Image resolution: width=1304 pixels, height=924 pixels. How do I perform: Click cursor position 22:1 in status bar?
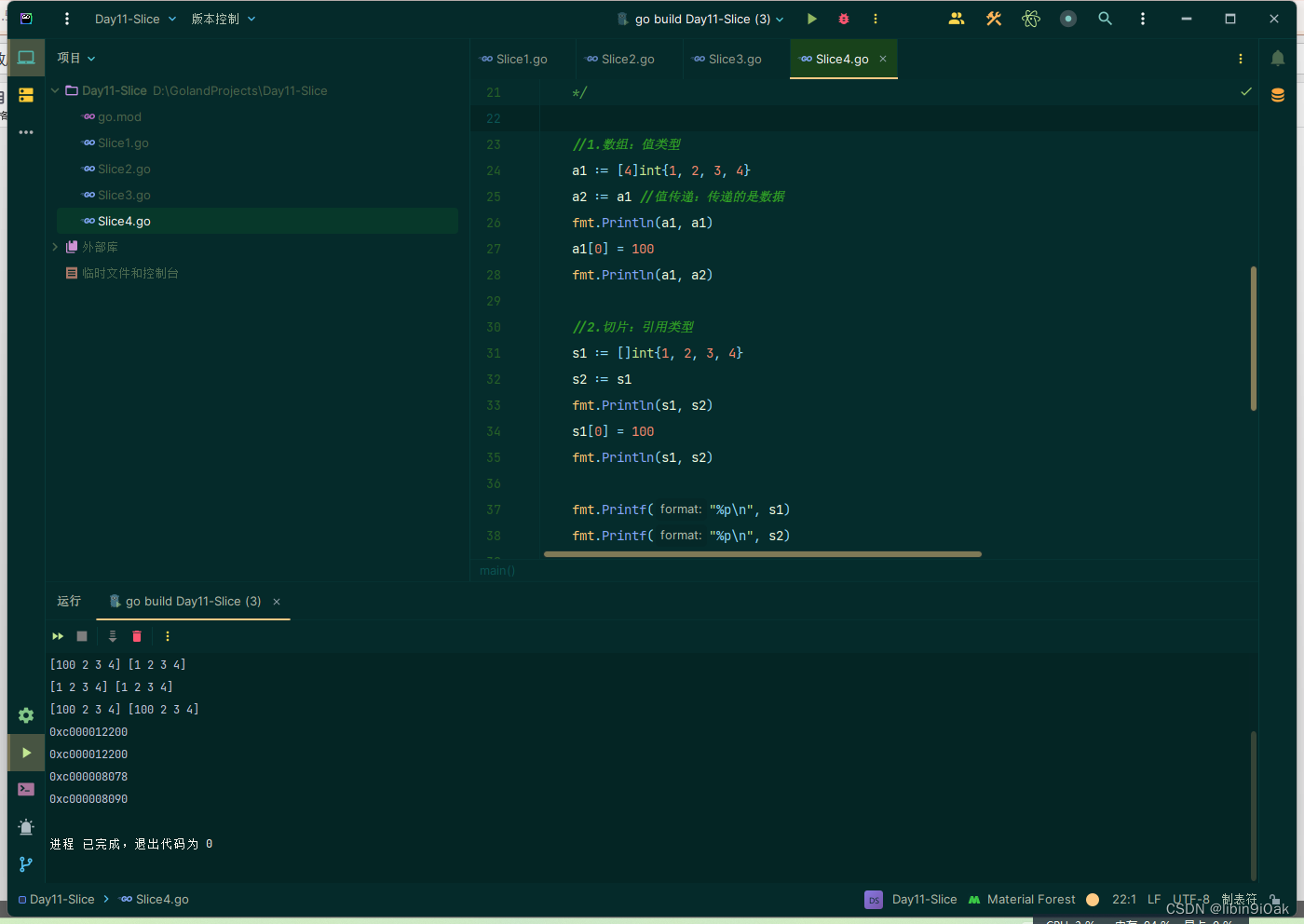click(1124, 899)
